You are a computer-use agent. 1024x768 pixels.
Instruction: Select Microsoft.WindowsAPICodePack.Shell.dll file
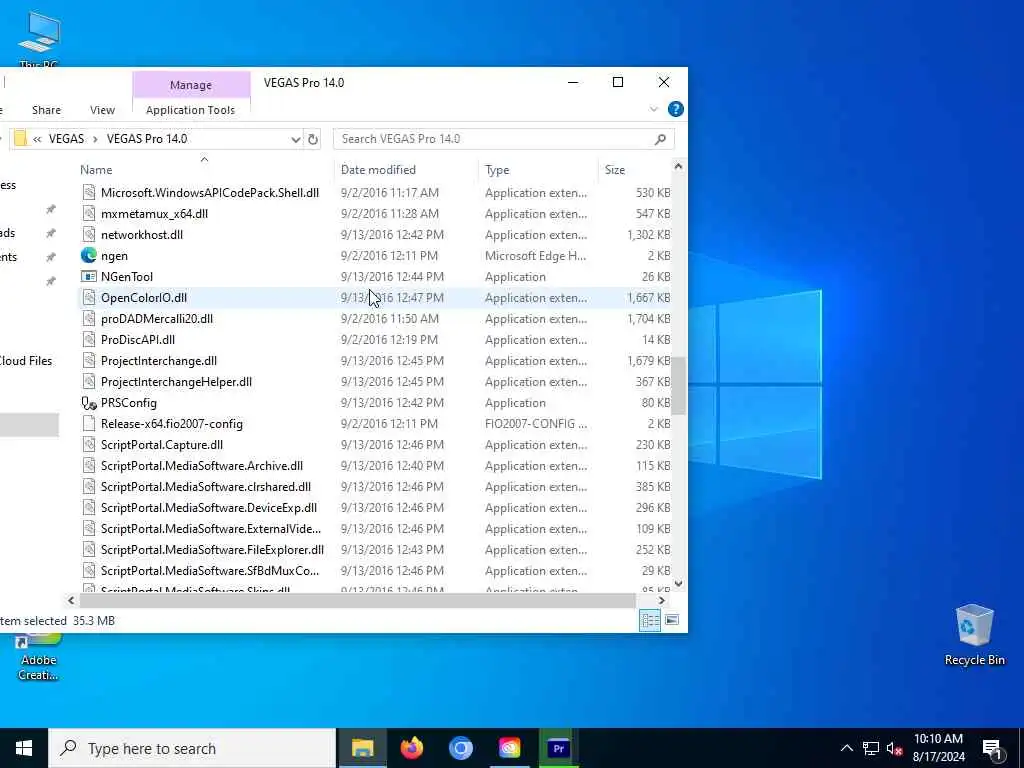(210, 193)
